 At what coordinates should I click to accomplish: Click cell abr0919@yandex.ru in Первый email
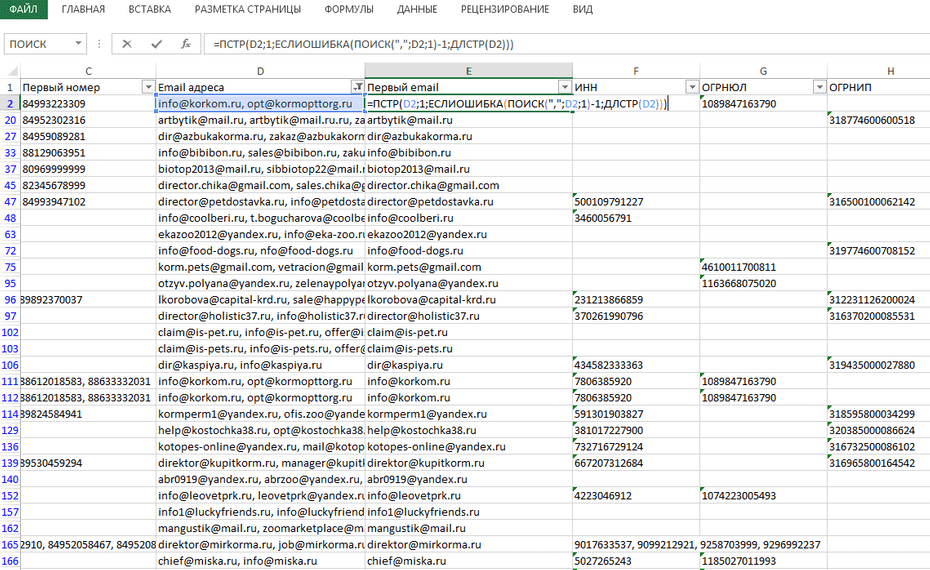[469, 479]
